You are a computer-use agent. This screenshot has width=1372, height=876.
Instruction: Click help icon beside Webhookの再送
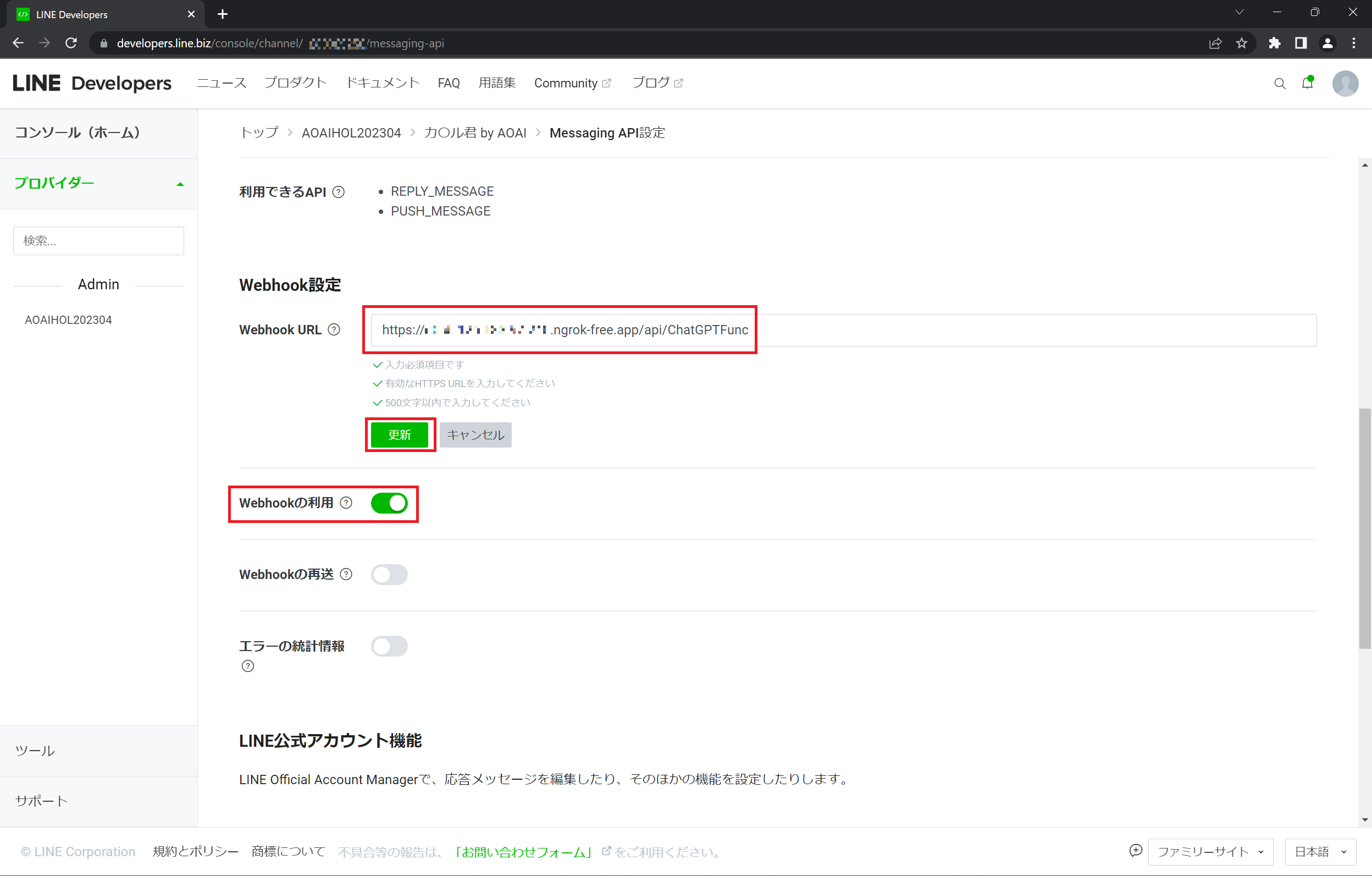coord(346,575)
